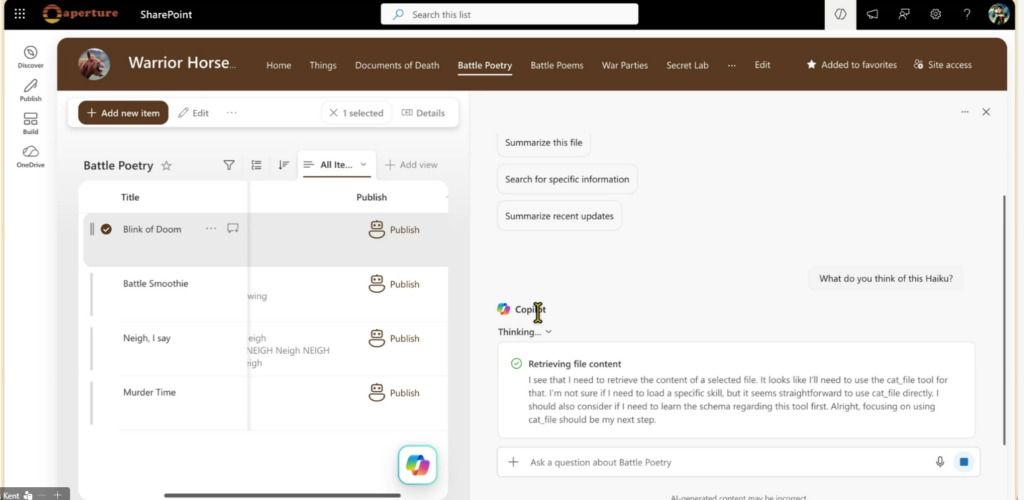Viewport: 1024px width, 500px height.
Task: Open Murder Time item
Action: pos(149,392)
